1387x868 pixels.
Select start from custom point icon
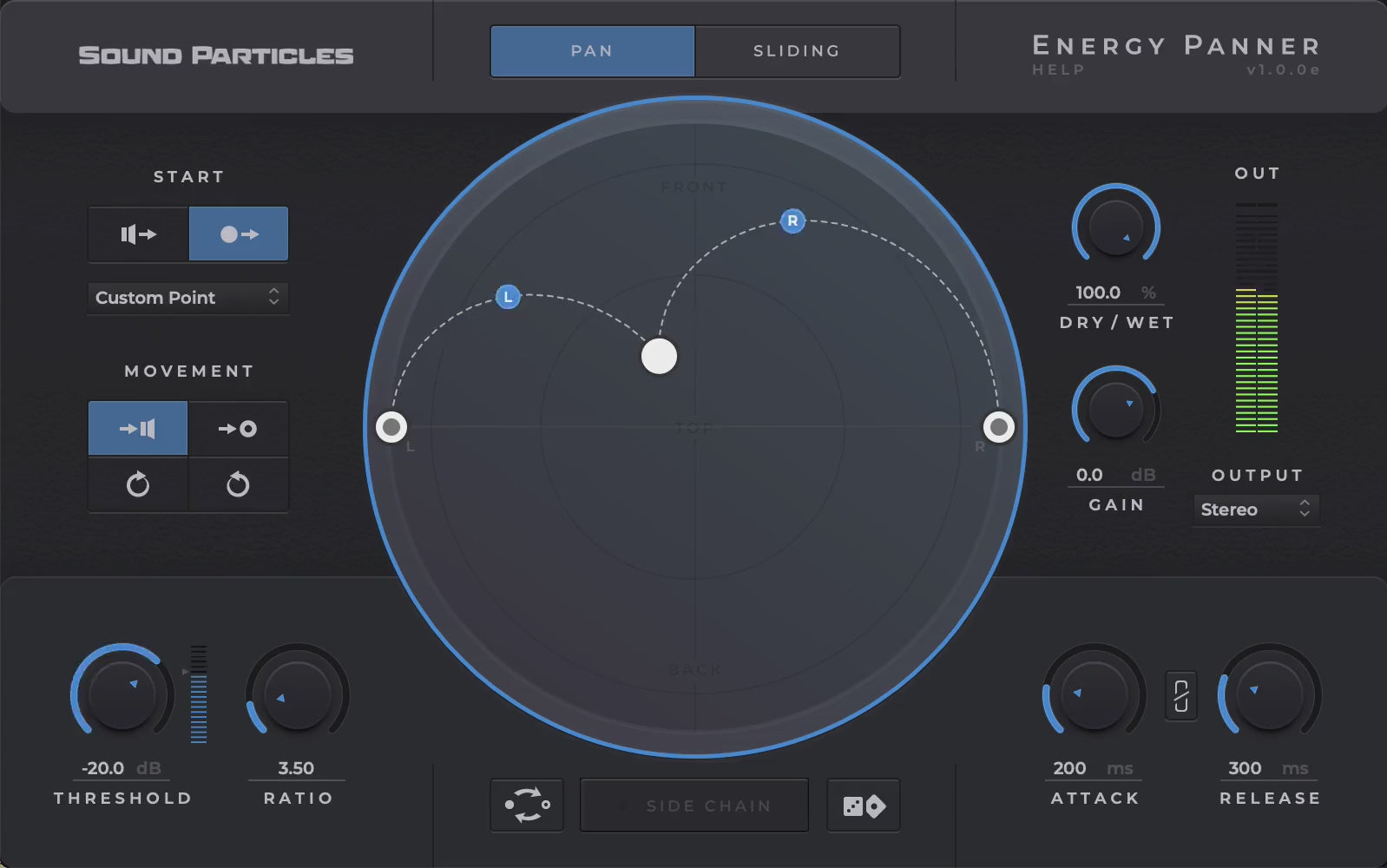[239, 233]
